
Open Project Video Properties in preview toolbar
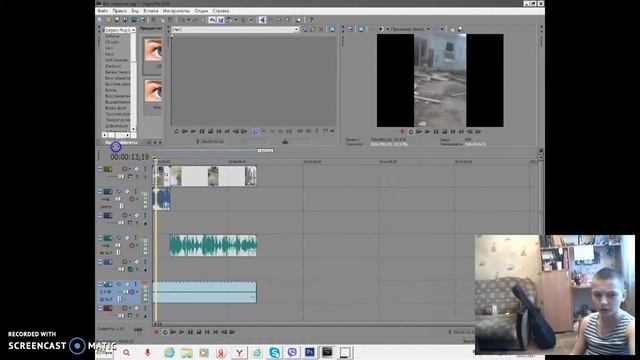(x=350, y=29)
